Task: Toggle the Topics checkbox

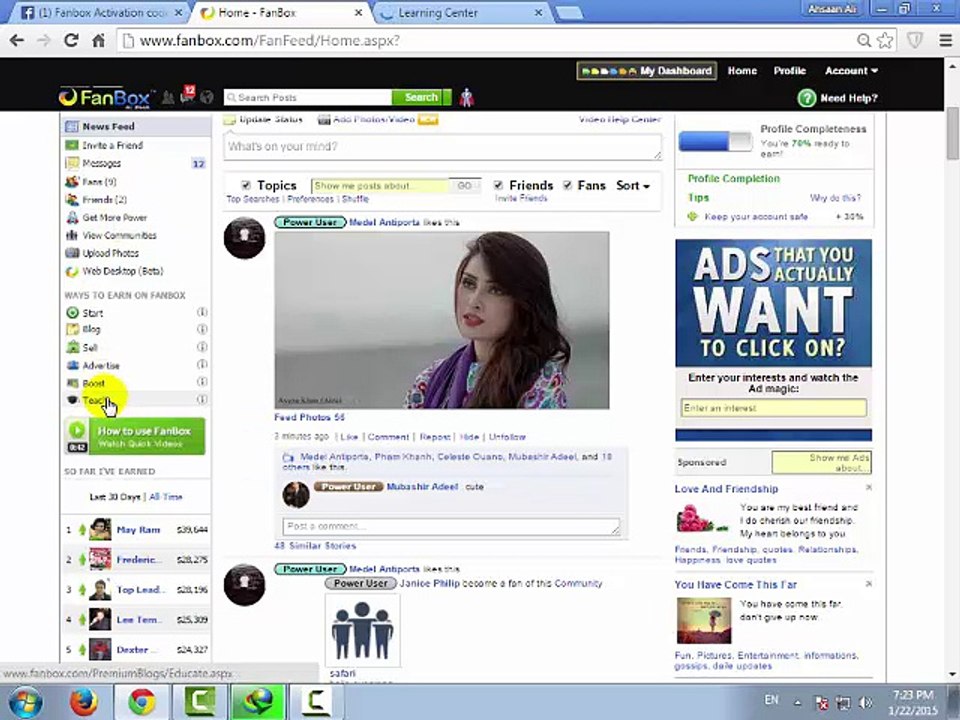Action: 246,185
